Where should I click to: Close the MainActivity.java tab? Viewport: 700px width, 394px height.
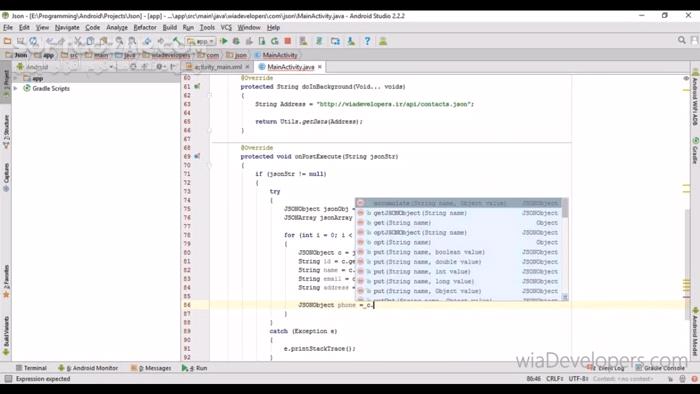[320, 67]
